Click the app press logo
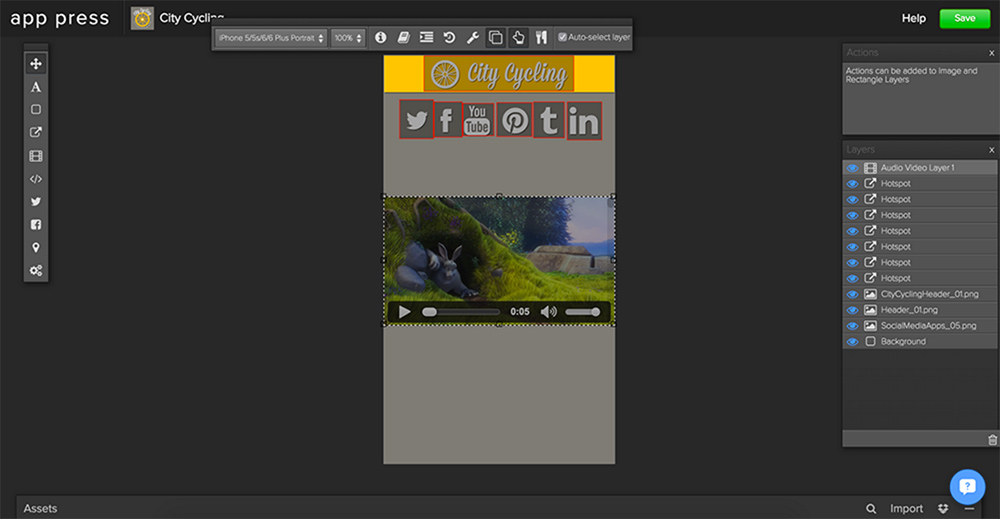This screenshot has width=1000, height=519. tap(60, 18)
